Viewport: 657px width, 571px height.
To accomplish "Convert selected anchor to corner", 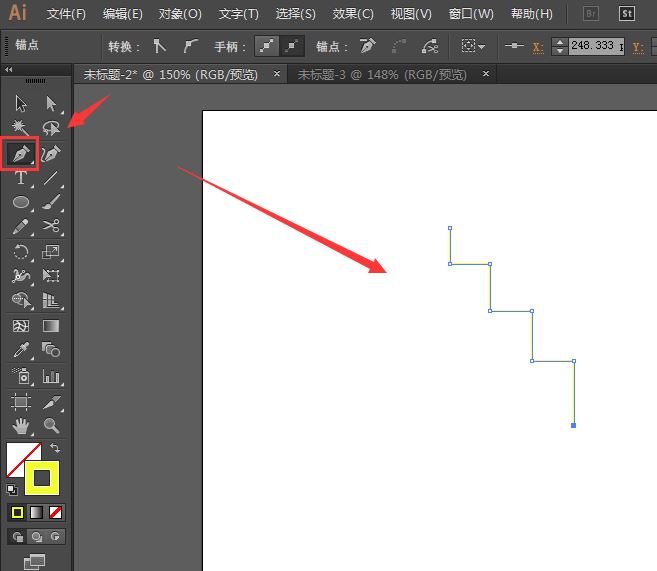I will point(159,46).
